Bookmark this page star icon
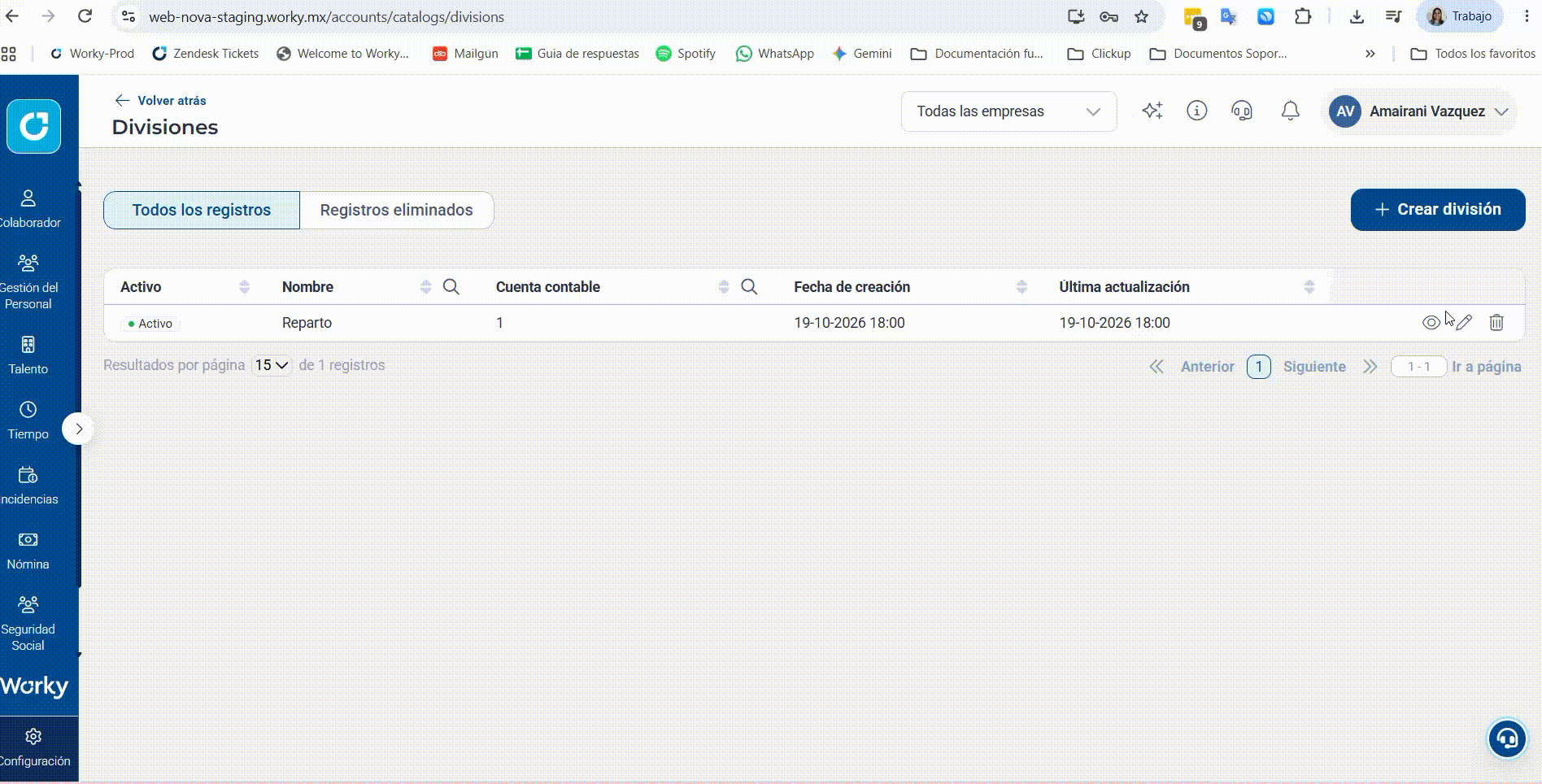1542x784 pixels. coord(1142,17)
